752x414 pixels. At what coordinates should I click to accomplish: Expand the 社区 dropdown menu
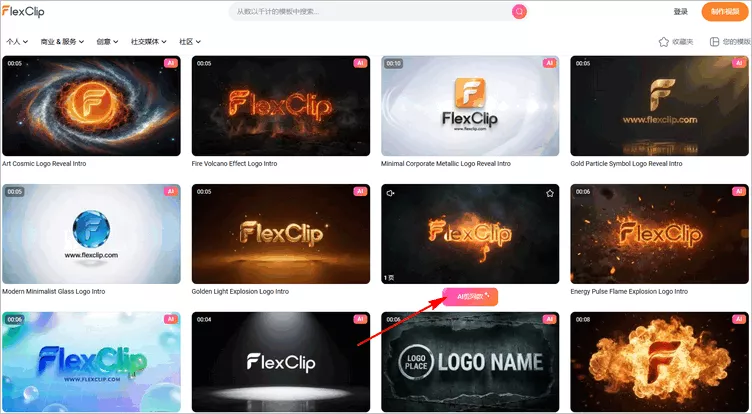coord(190,42)
